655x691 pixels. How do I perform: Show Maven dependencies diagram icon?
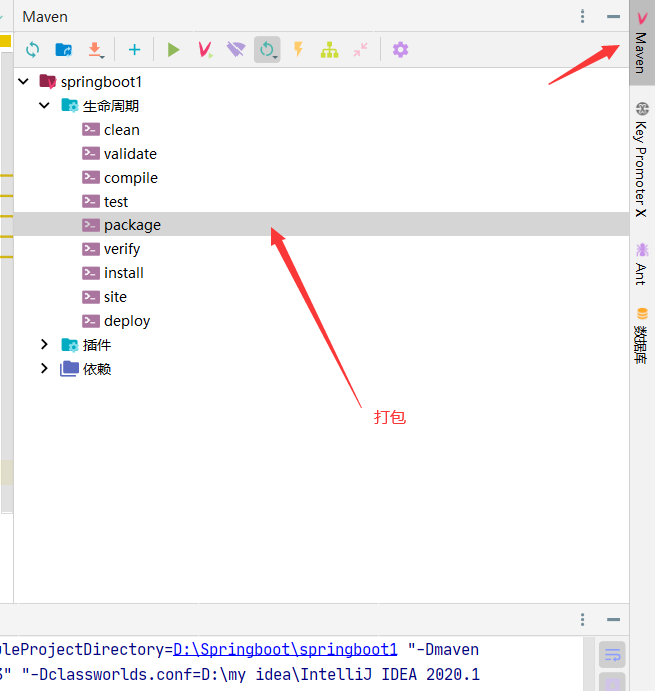[x=329, y=50]
